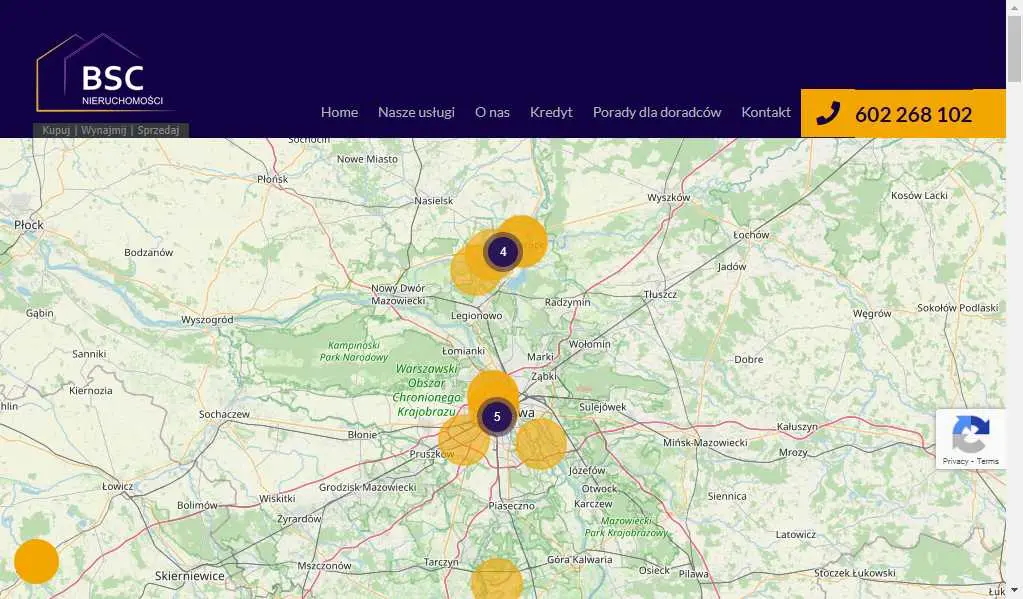Click the Sochaczew map label
This screenshot has width=1023, height=599.
pos(224,414)
